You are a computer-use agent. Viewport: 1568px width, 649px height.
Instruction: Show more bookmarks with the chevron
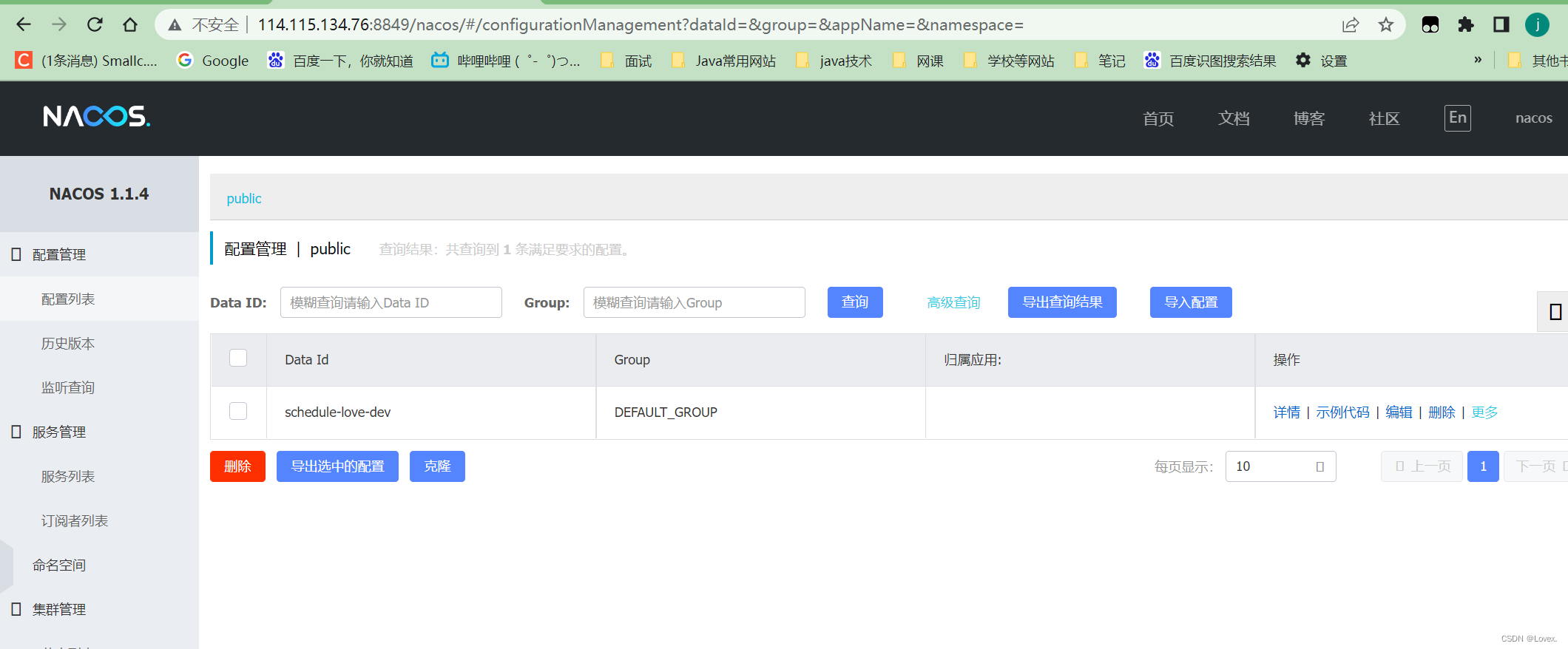click(1478, 60)
